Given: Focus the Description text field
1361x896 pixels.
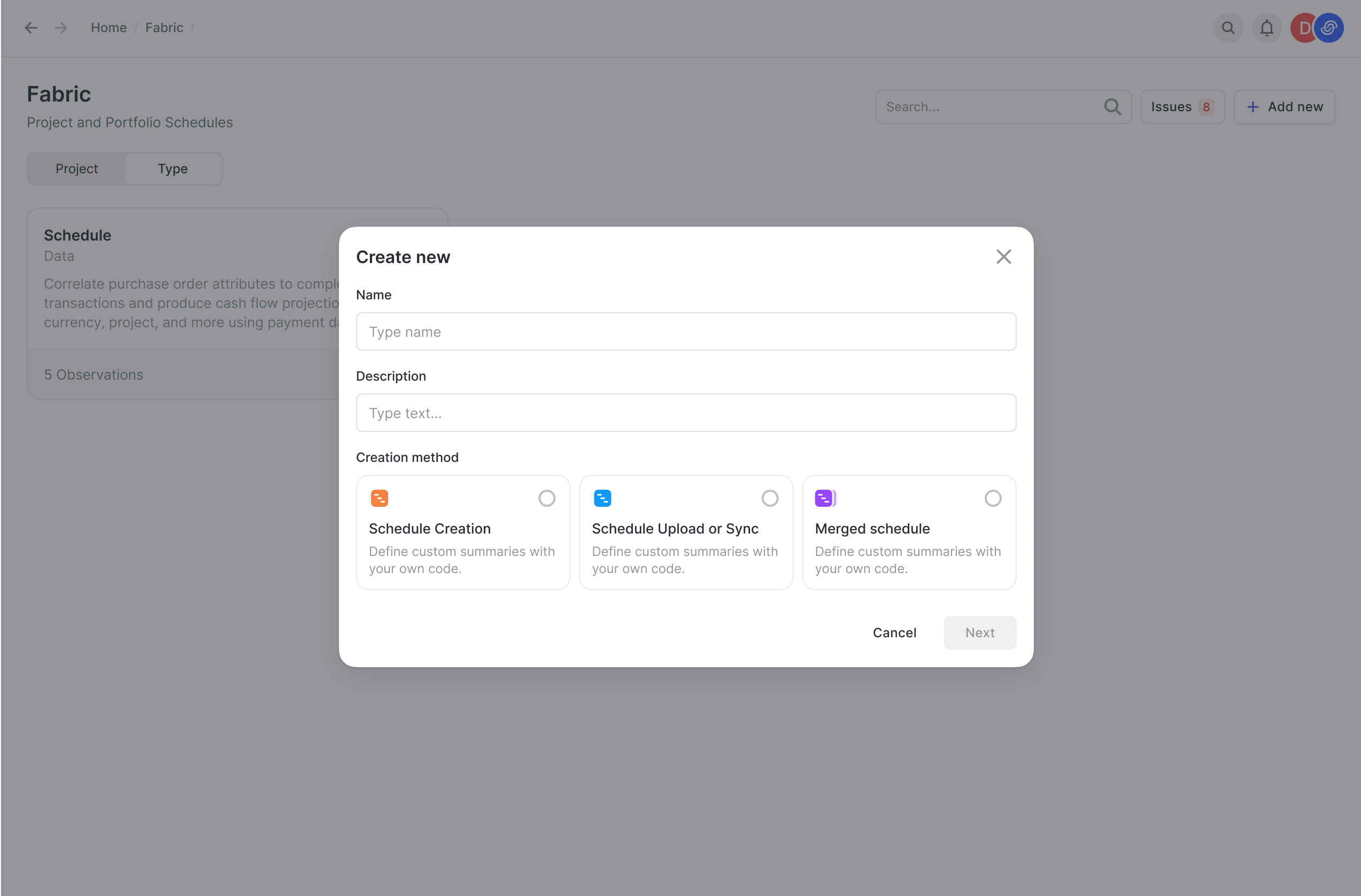Looking at the screenshot, I should click(x=686, y=413).
